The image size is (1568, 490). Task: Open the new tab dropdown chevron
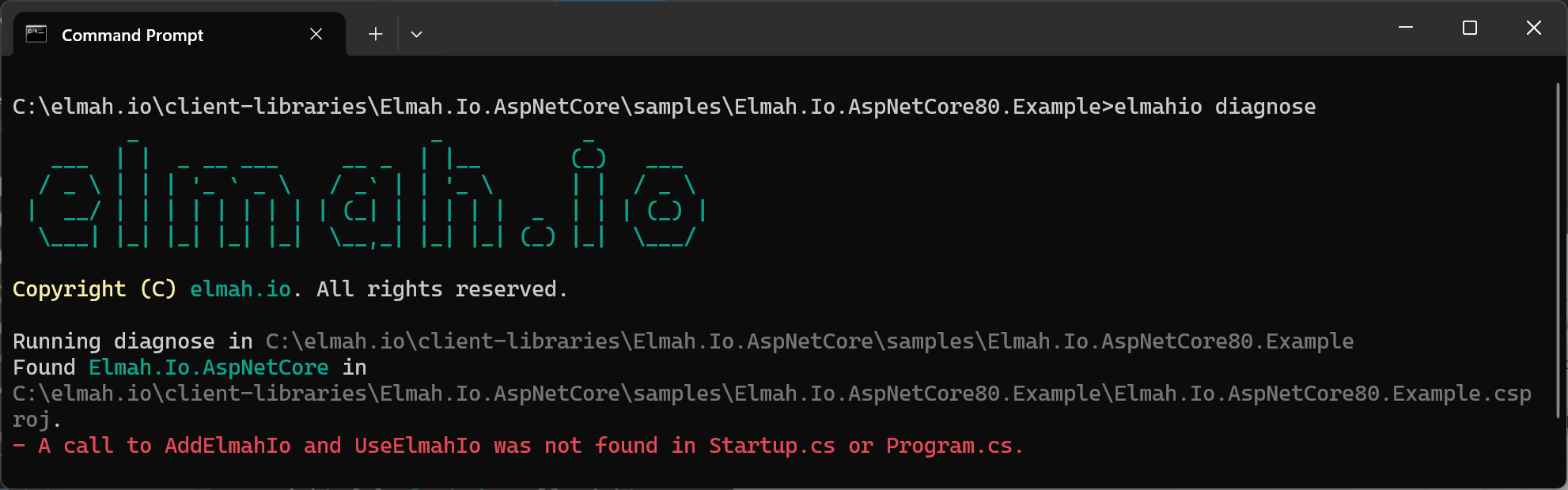417,34
